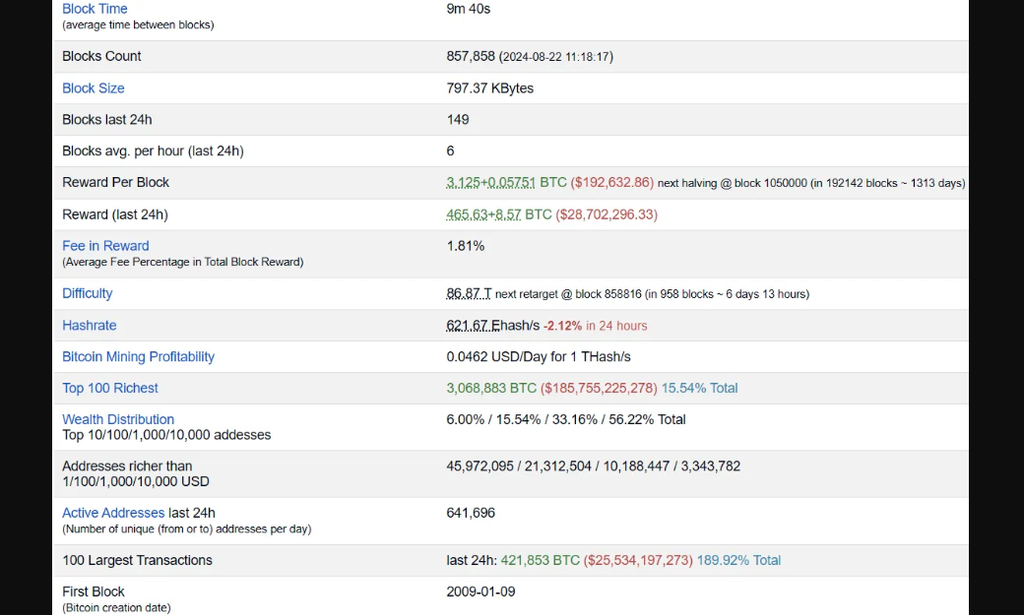Image resolution: width=1024 pixels, height=615 pixels.
Task: Click the 465.63+8.57 reward last 24h value
Action: click(x=484, y=215)
